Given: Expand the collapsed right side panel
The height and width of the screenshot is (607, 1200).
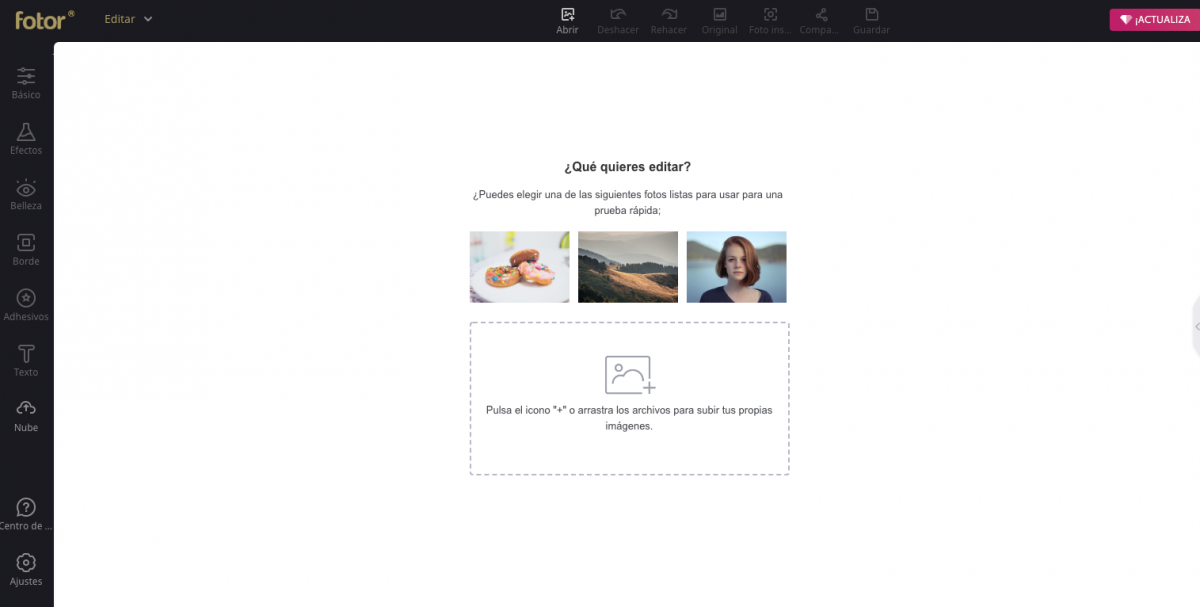Looking at the screenshot, I should click(x=1196, y=326).
